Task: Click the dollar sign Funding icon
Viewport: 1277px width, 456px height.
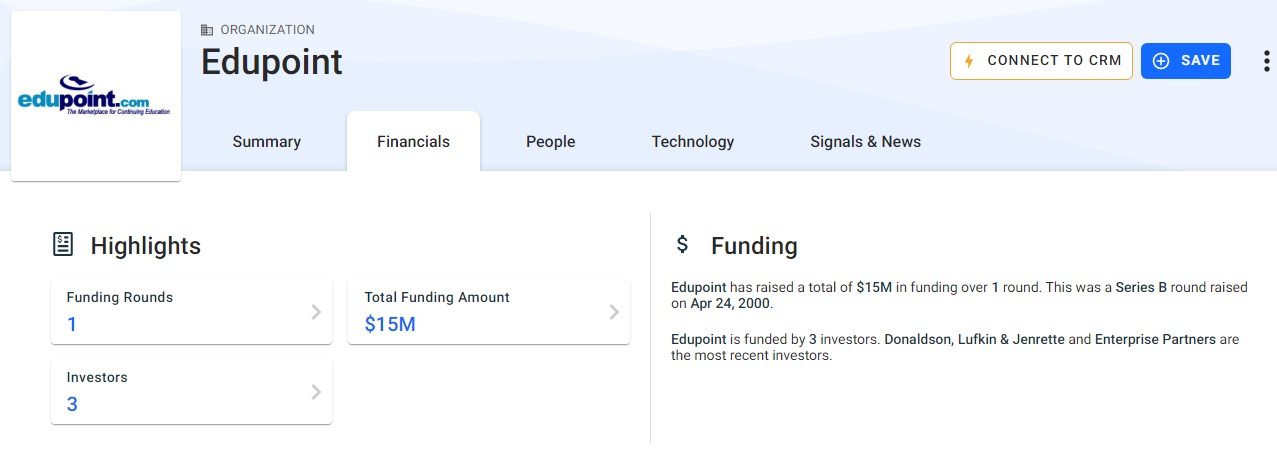Action: pyautogui.click(x=683, y=244)
